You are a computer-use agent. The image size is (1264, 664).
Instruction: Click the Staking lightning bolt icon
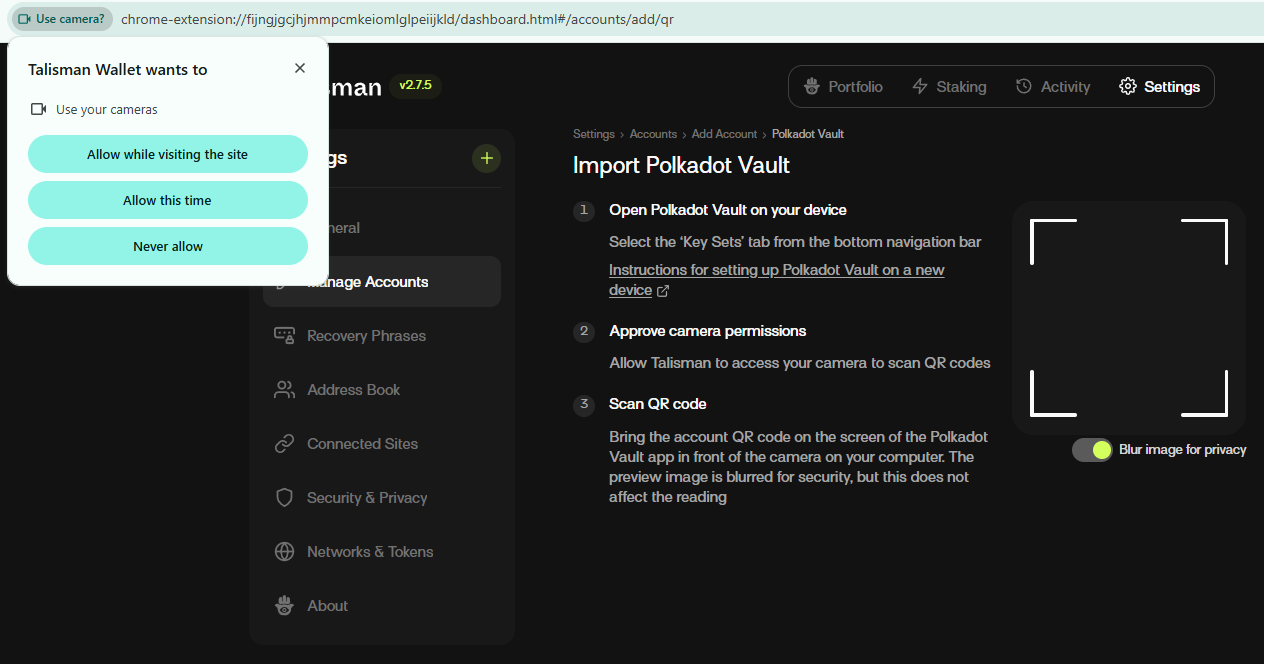pos(920,87)
